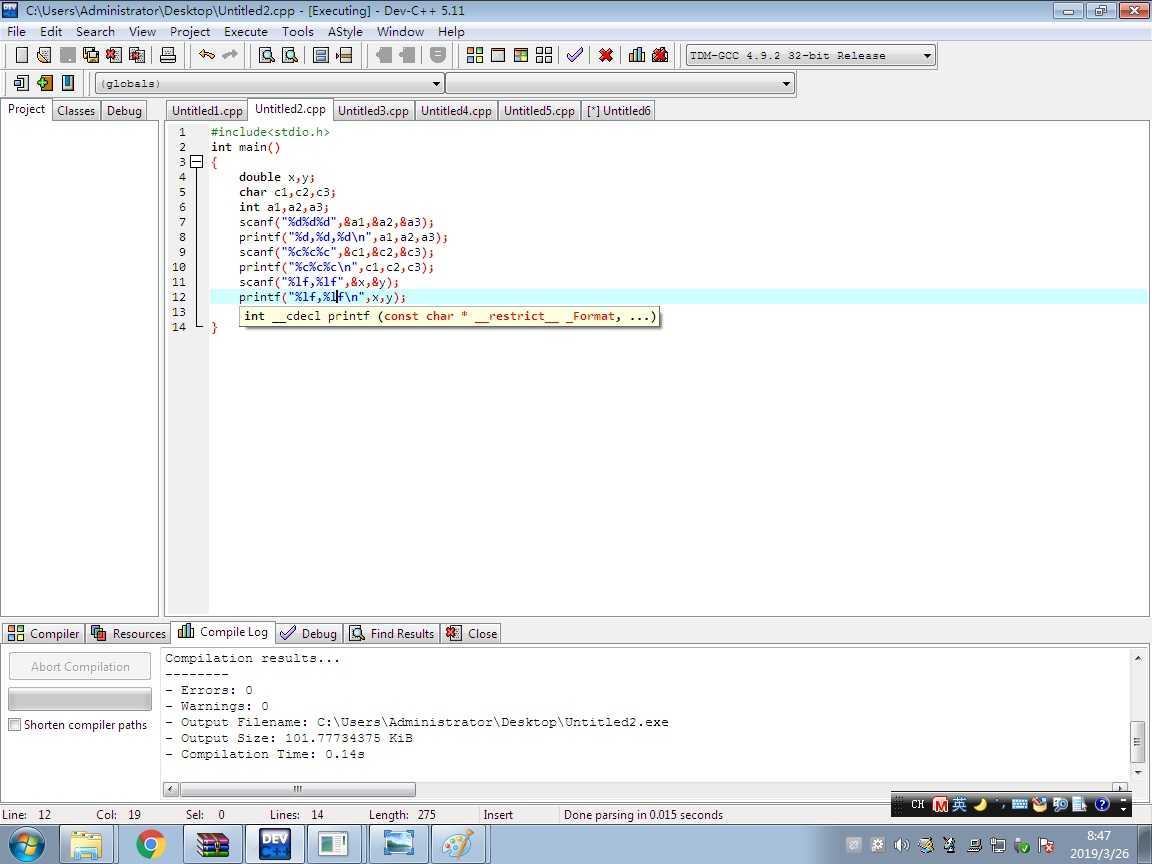
Task: Open the Resources bottom tab
Action: 129,633
